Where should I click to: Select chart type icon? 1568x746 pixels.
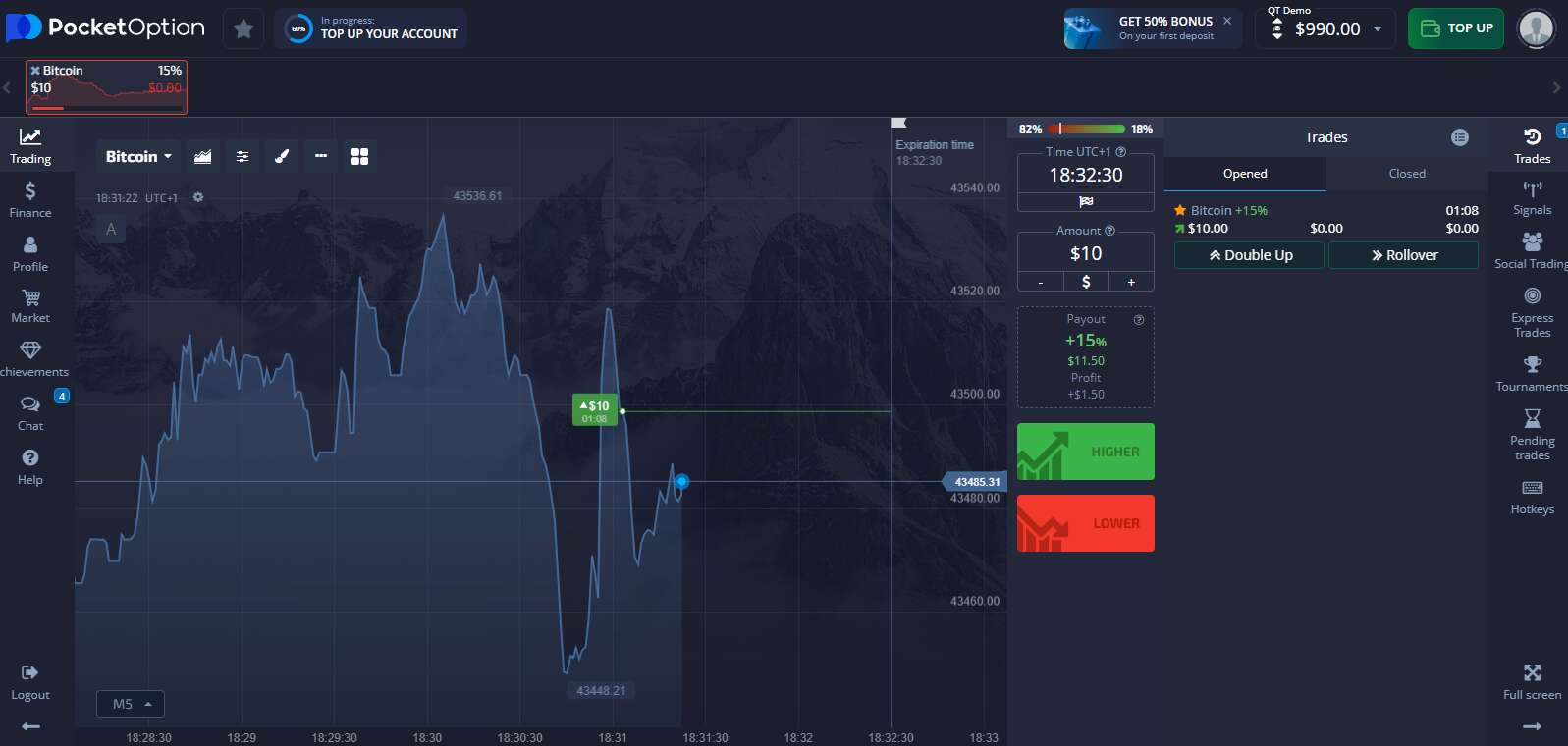(203, 156)
